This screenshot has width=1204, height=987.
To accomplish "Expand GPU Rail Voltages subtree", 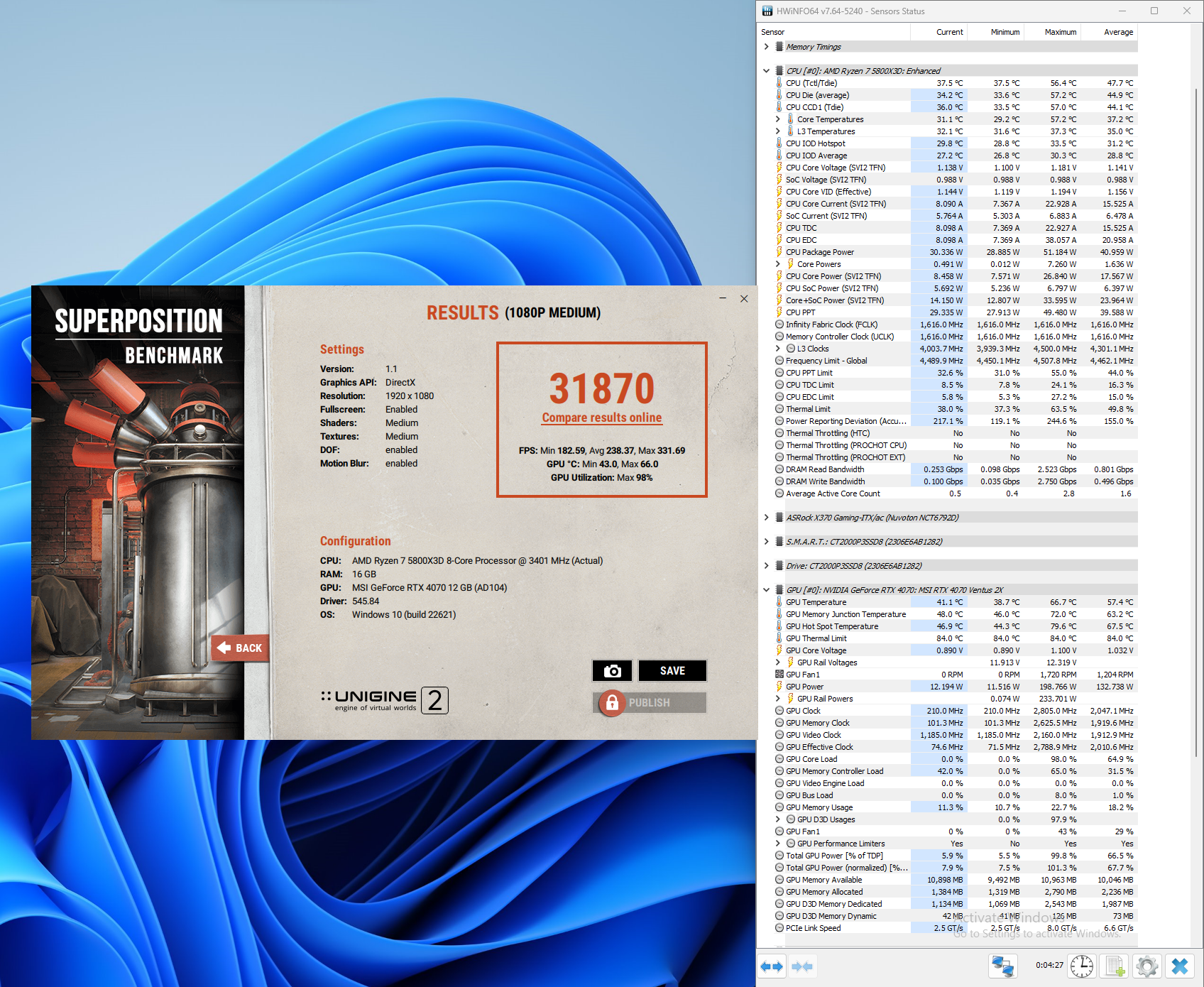I will [x=778, y=662].
